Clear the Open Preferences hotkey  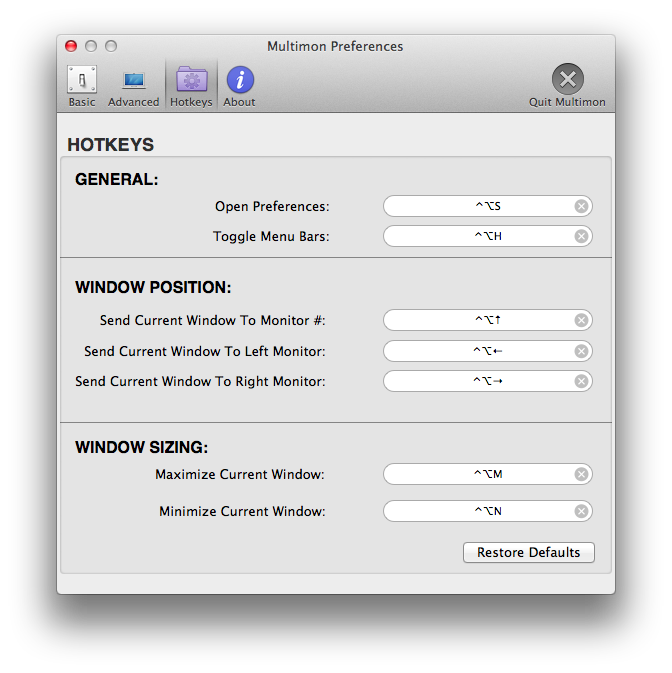[581, 206]
